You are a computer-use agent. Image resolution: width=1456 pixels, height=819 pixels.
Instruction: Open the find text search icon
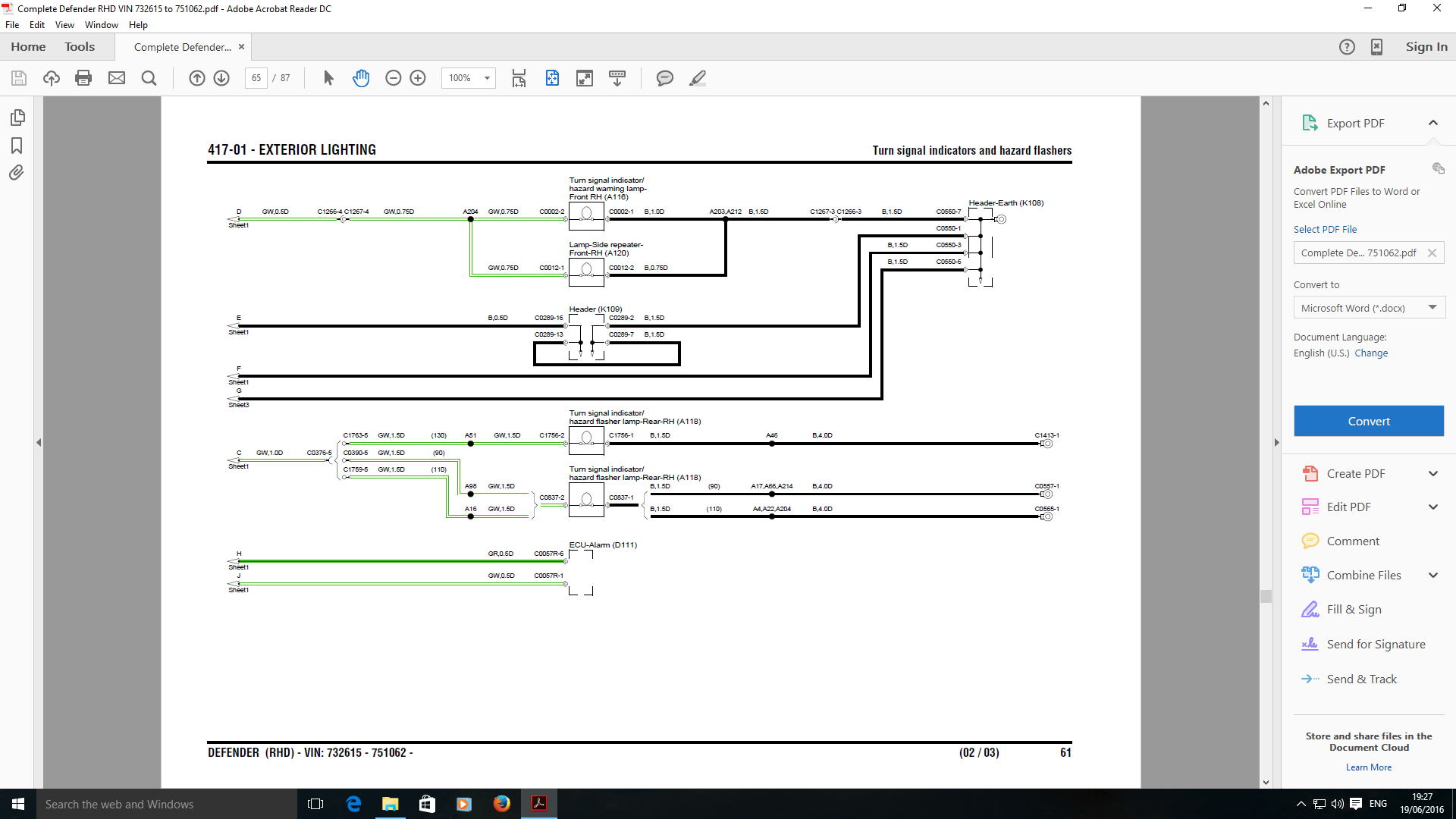(149, 78)
